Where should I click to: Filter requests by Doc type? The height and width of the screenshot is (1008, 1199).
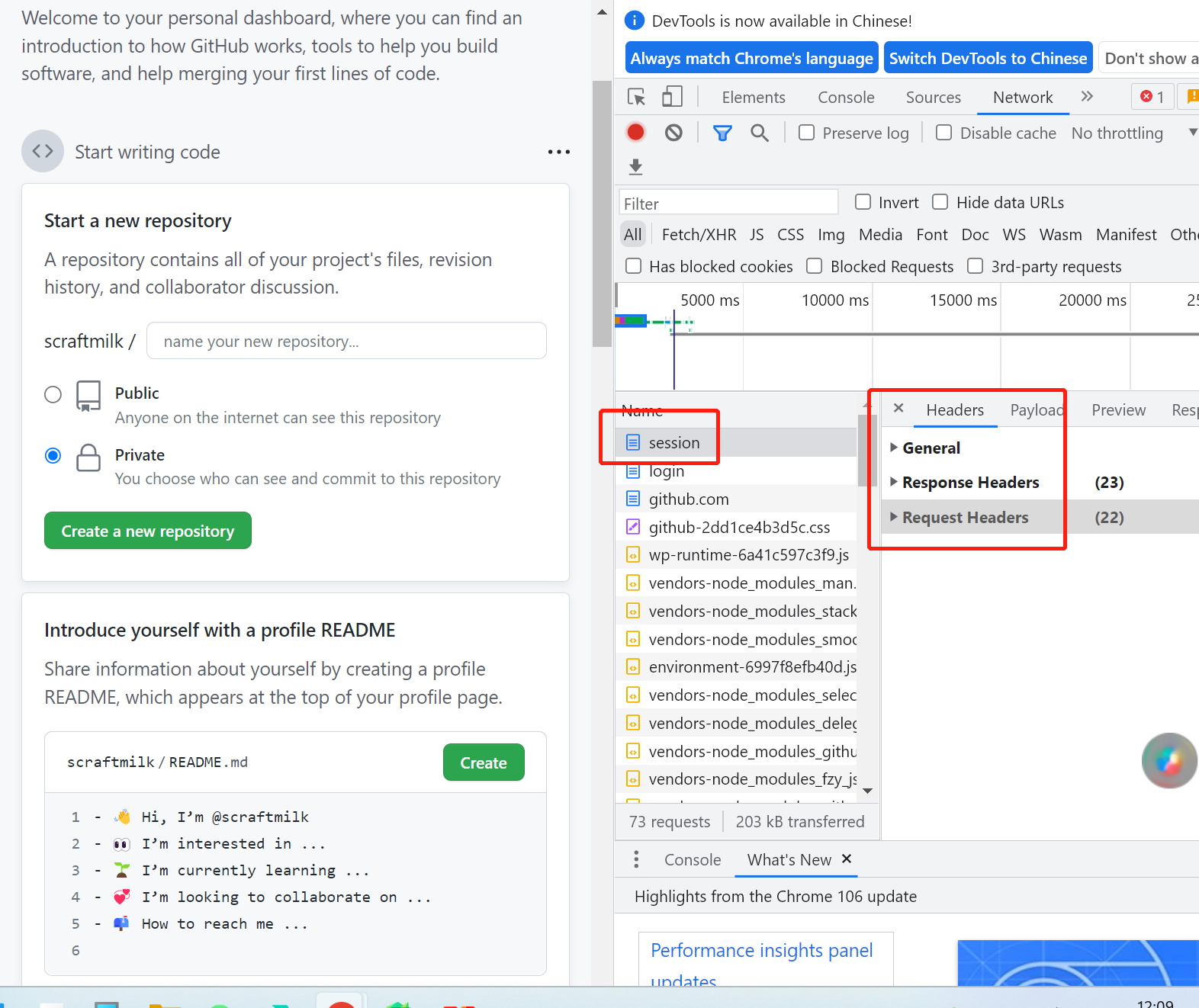coord(975,235)
